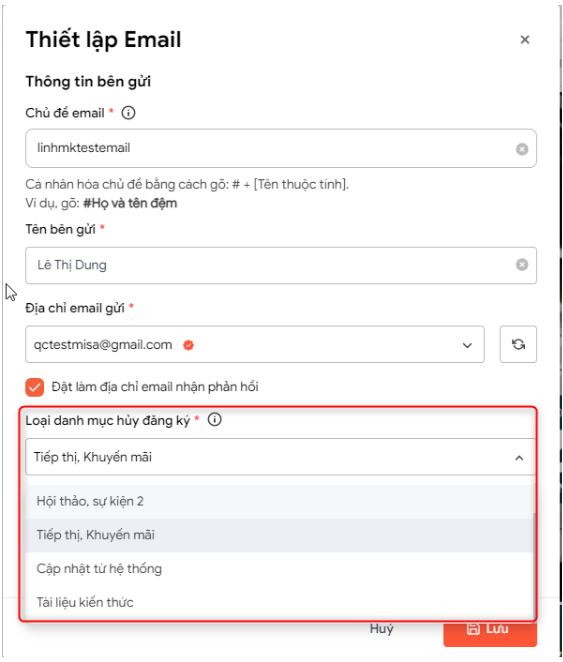Click info icon beside Loại danh mục hủy đăng ký

(x=214, y=420)
